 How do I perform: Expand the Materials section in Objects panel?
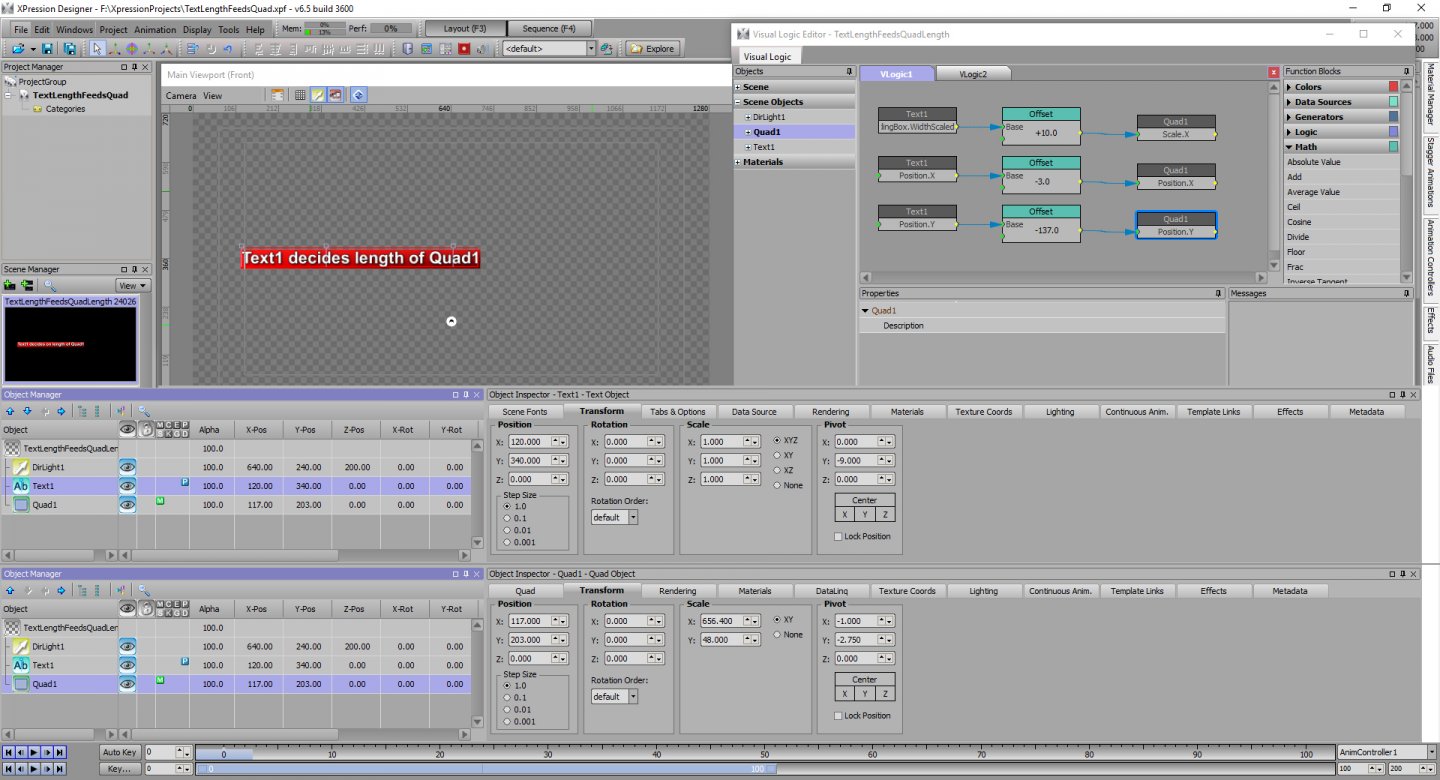coord(738,162)
